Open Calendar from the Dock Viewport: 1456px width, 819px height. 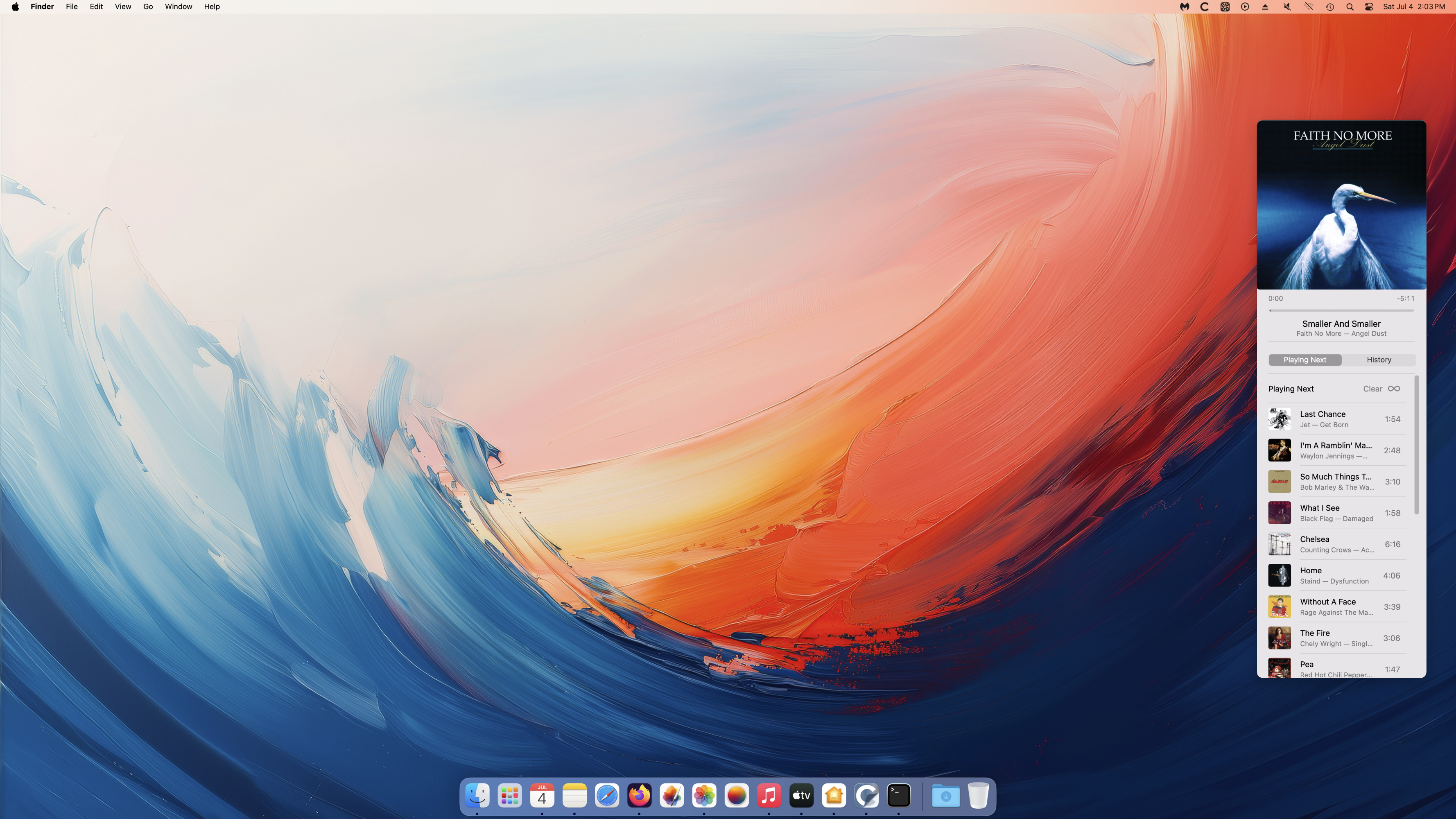(542, 796)
